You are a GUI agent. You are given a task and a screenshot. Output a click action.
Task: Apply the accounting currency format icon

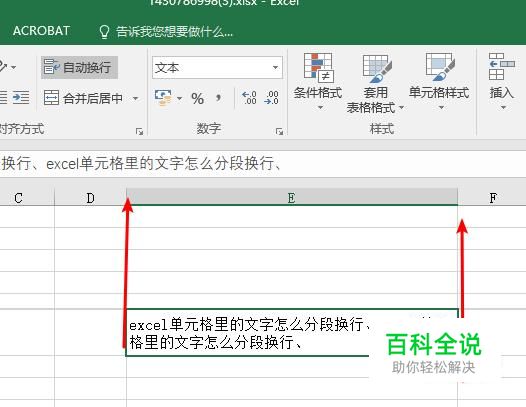[x=163, y=98]
